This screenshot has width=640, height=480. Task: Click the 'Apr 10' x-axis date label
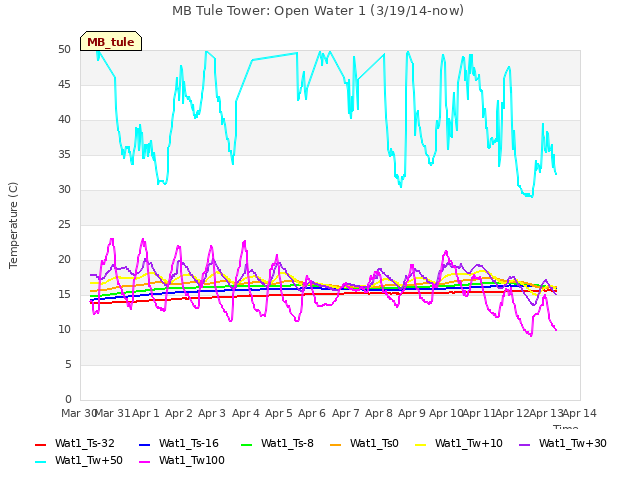click(x=446, y=413)
